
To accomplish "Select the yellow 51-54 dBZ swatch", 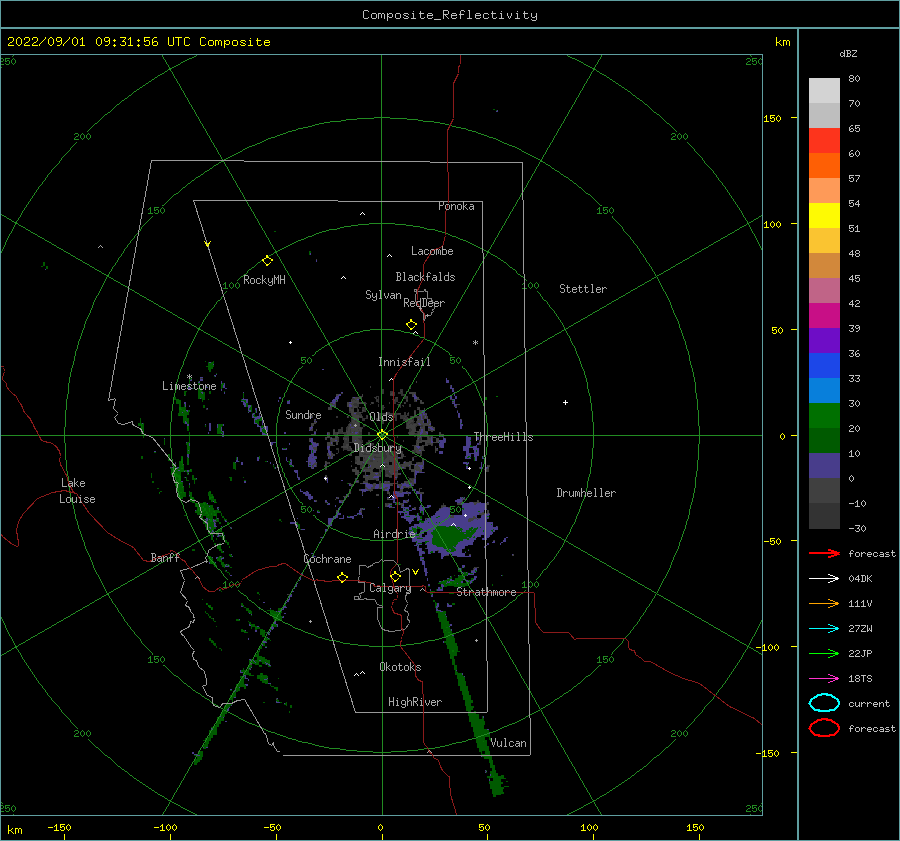I will coord(824,215).
